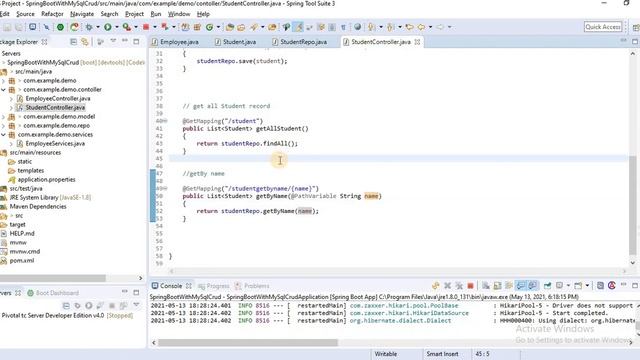The image size is (640, 360).
Task: Click the Open Type folder icon in toolbar
Action: pyautogui.click(x=229, y=27)
